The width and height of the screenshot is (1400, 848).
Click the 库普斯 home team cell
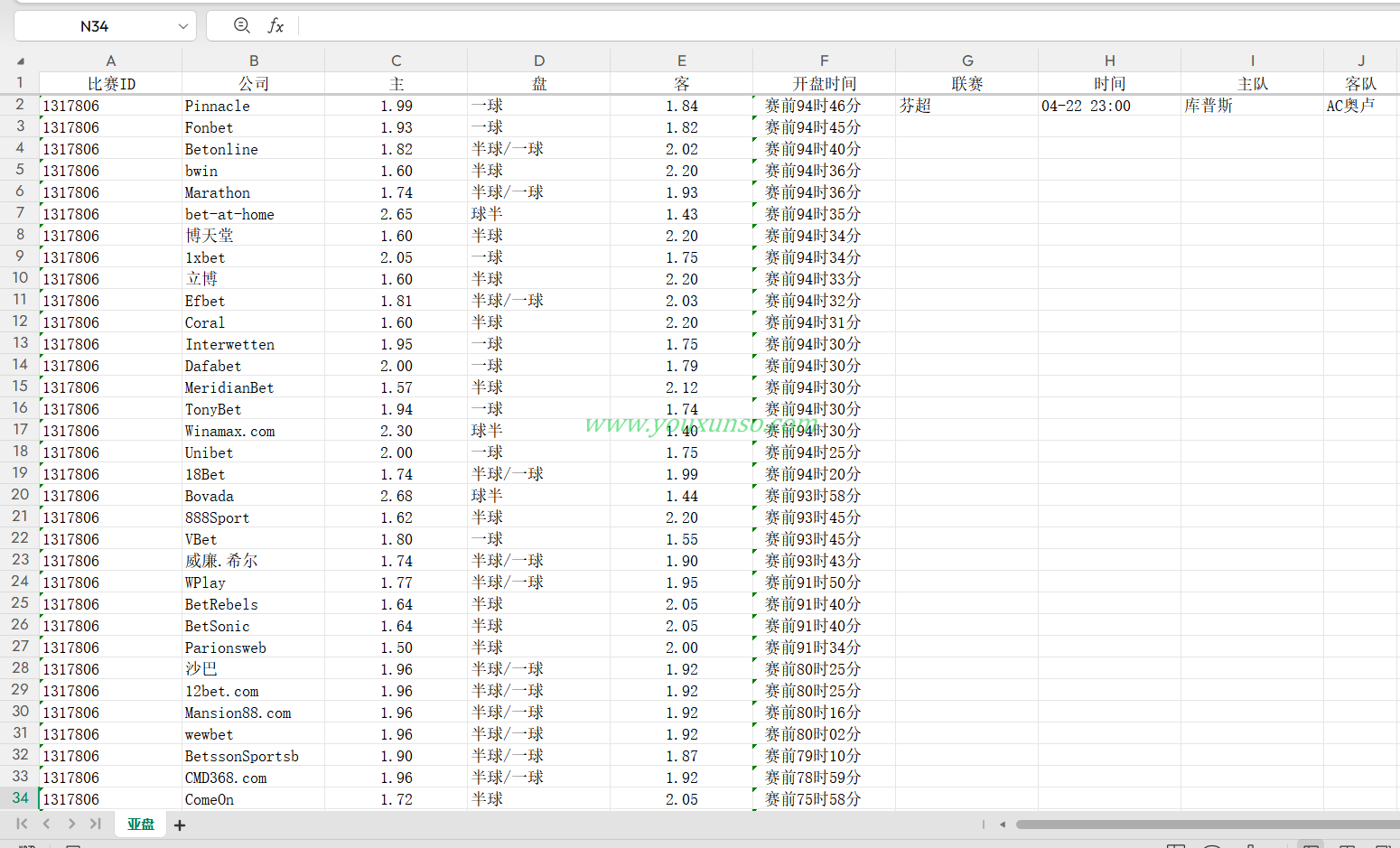(1253, 106)
